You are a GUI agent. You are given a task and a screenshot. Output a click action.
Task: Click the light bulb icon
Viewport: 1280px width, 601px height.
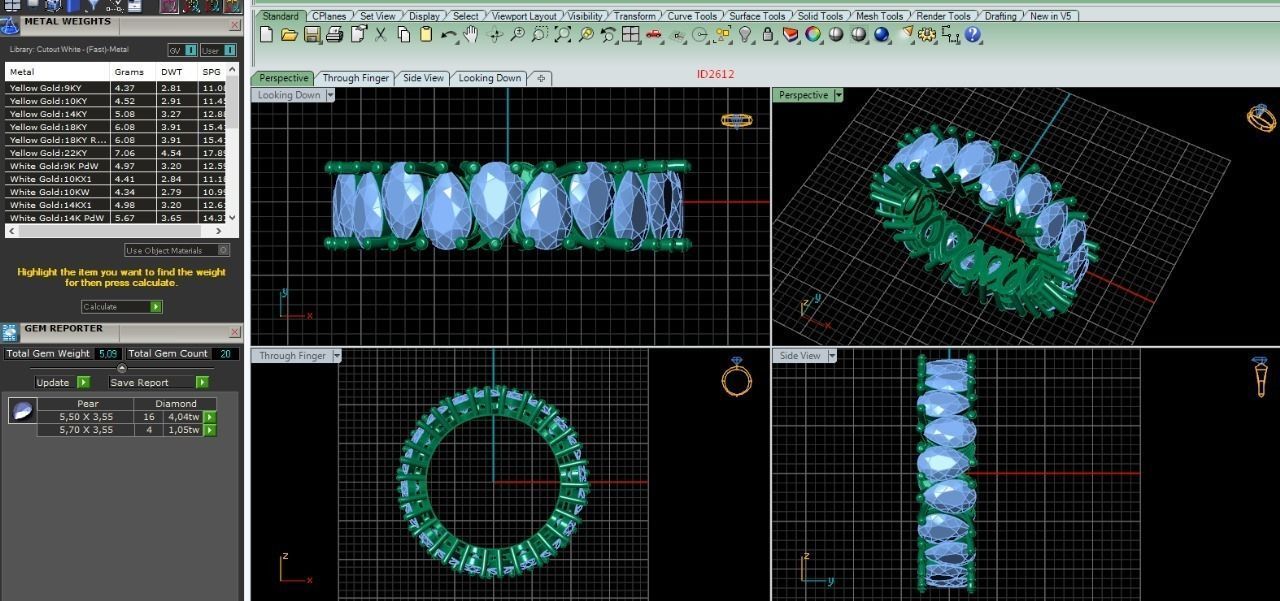(x=745, y=35)
